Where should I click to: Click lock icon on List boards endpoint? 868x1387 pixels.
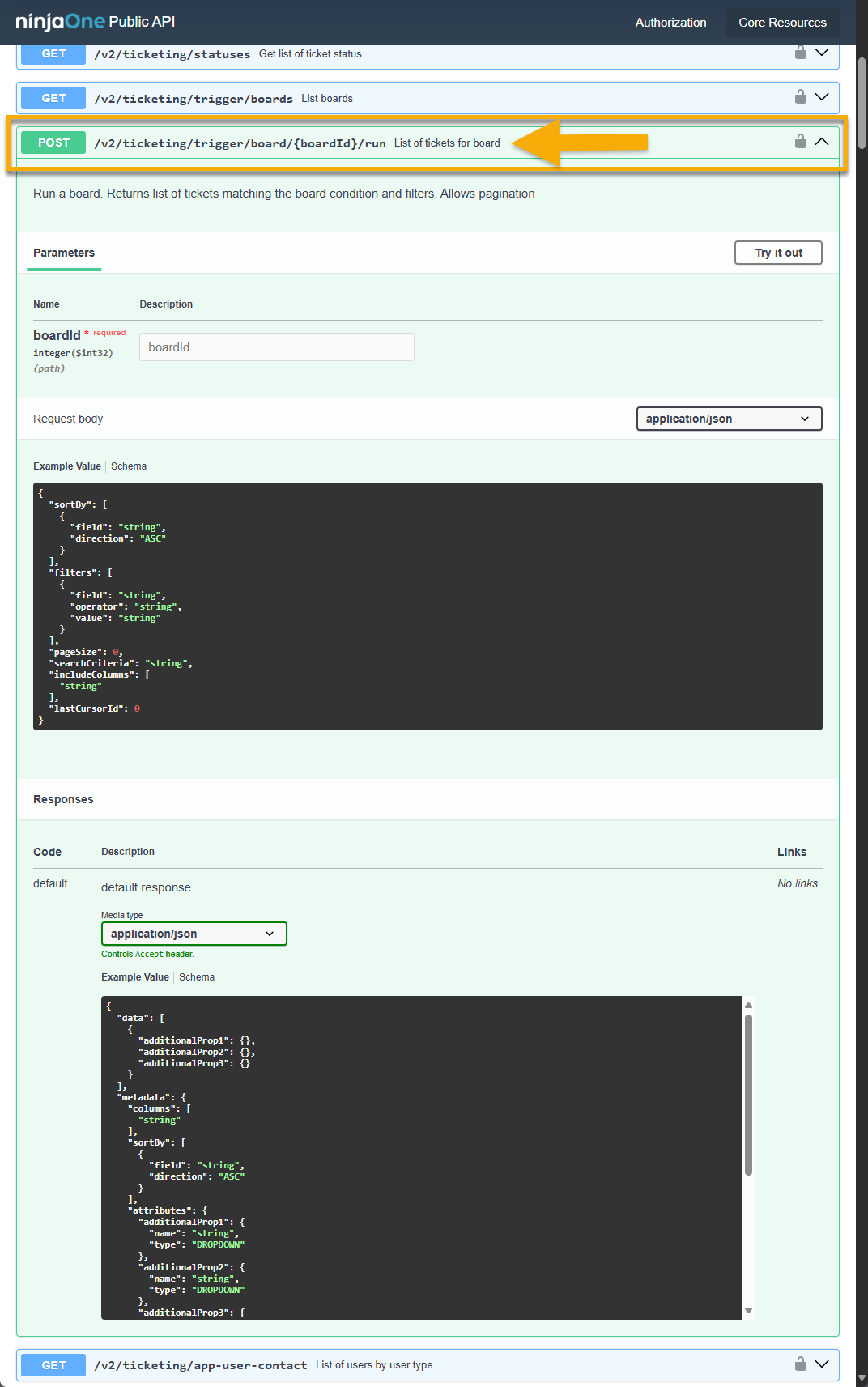pos(800,97)
